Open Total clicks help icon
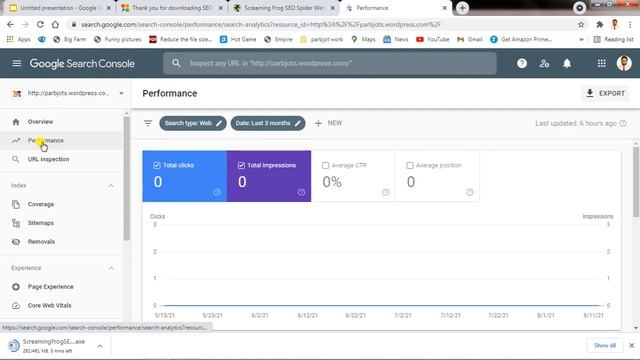Screen dimensions: 640x360 pos(217,192)
